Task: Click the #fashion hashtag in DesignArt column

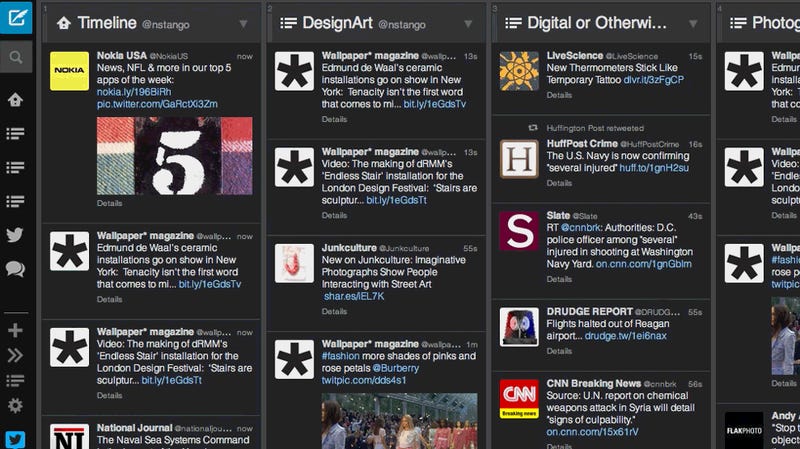Action: tap(340, 356)
